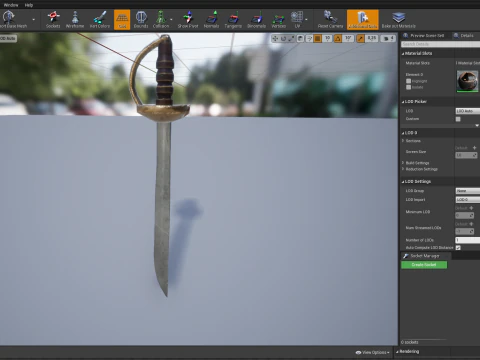Screen dimensions: 480x360
Task: Open the UV channel dropdown arrow
Action: (306, 19)
